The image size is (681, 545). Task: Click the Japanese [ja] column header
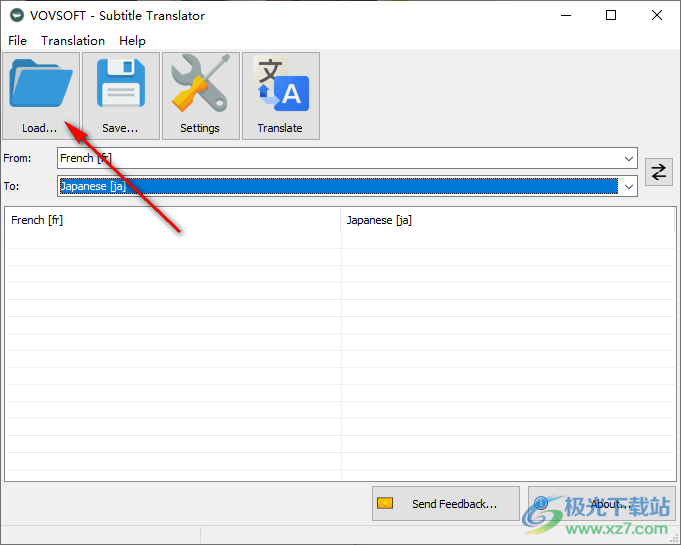tap(508, 220)
